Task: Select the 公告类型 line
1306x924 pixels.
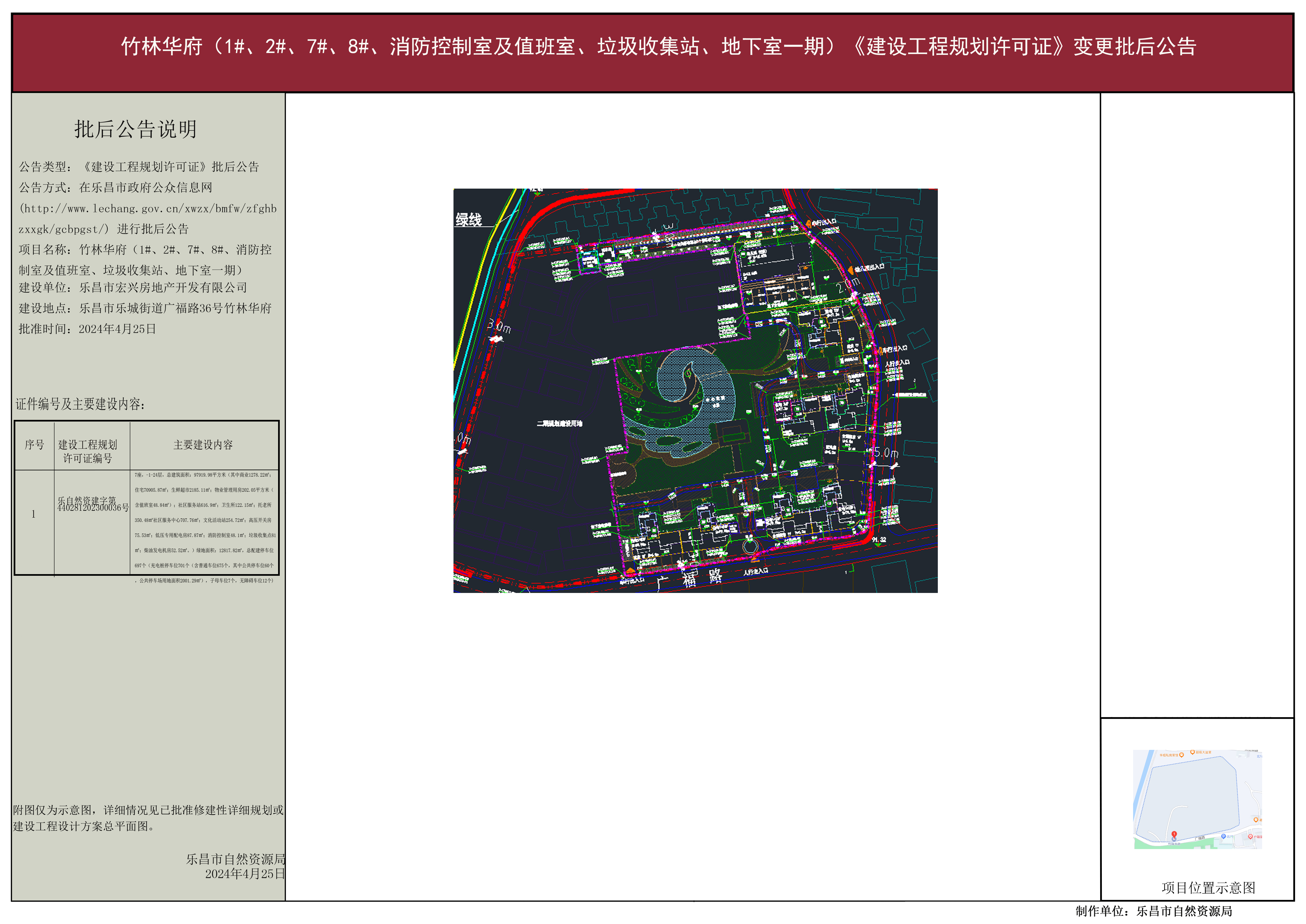Action: click(x=139, y=167)
